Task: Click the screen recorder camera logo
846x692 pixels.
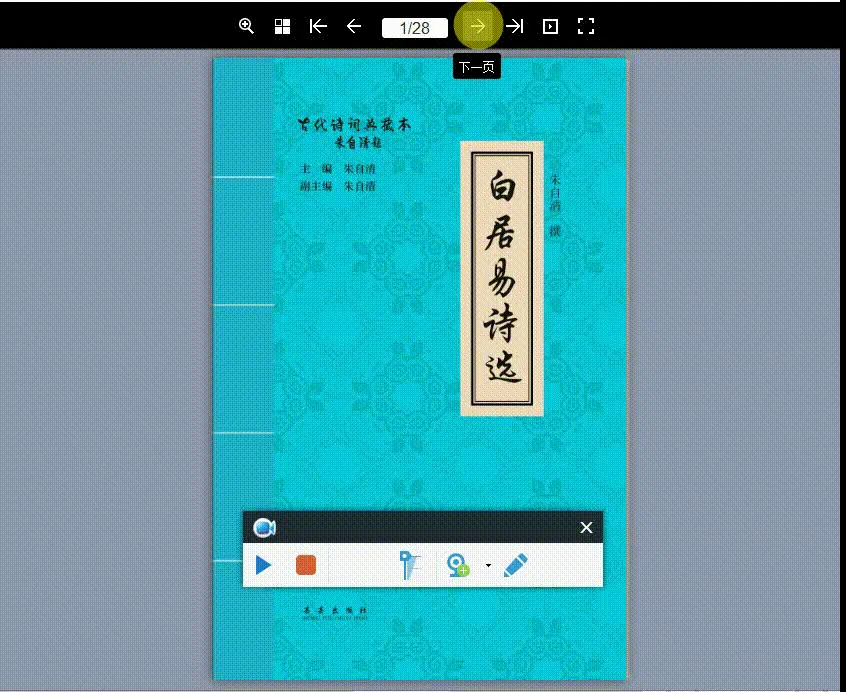Action: click(264, 527)
